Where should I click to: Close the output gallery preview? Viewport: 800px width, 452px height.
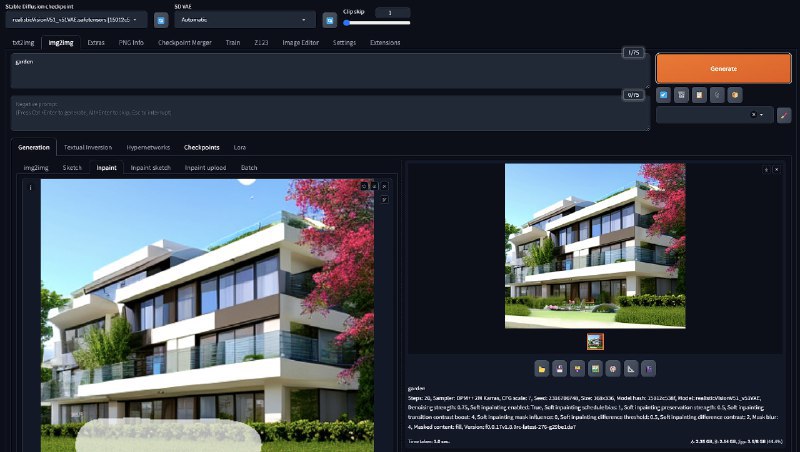pos(776,169)
